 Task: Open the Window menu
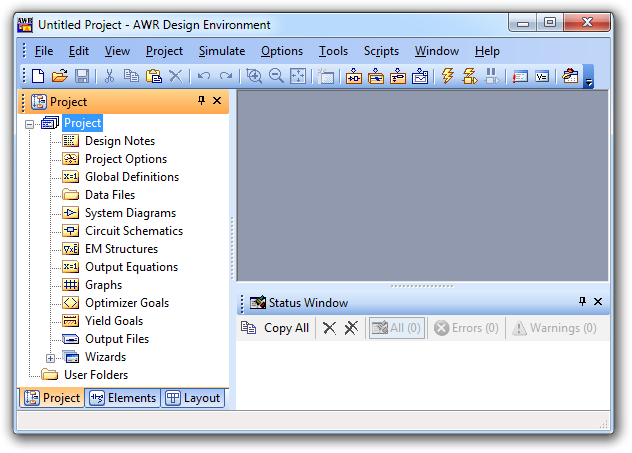(437, 51)
